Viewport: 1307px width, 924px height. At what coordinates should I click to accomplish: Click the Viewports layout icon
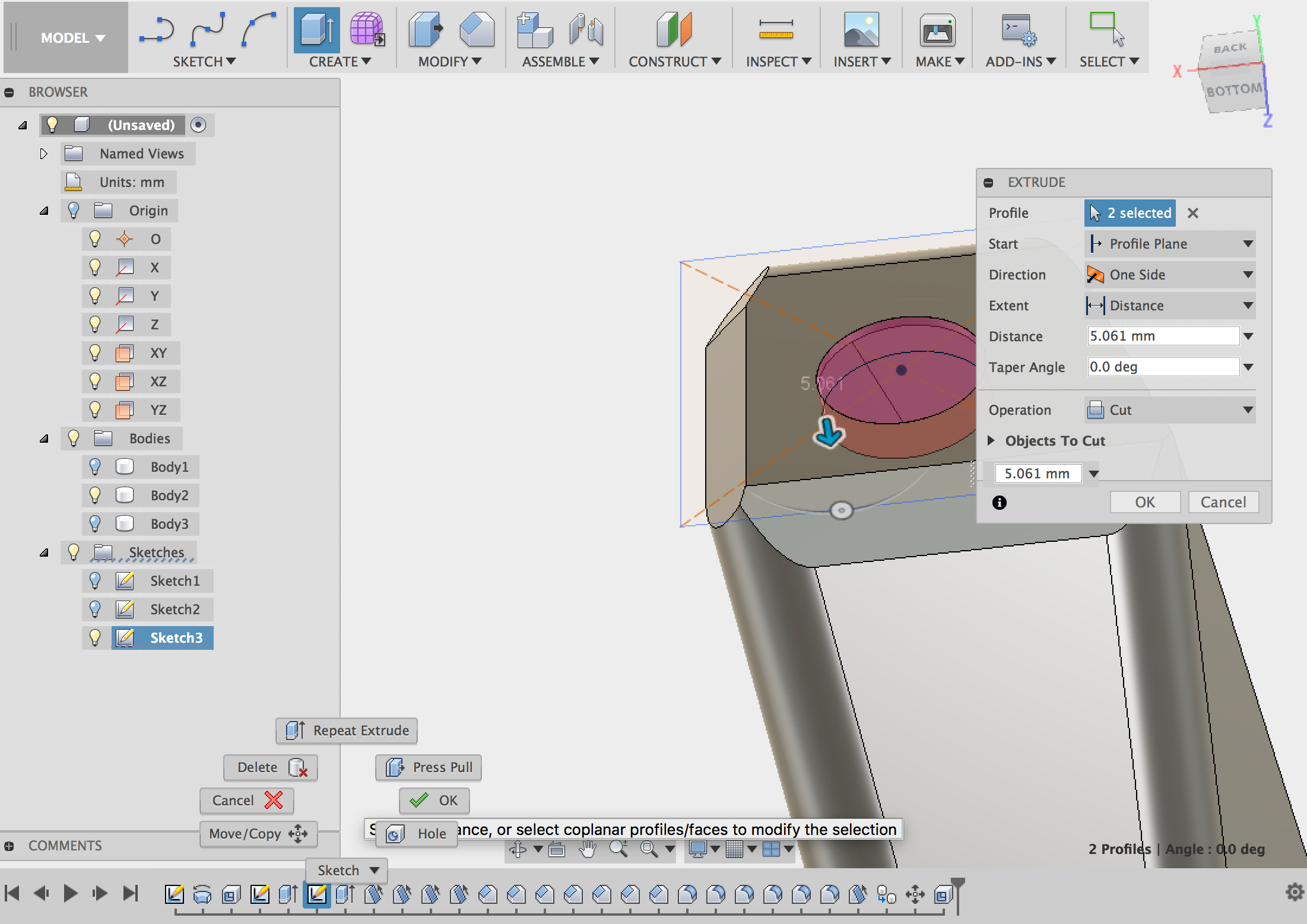click(x=771, y=849)
